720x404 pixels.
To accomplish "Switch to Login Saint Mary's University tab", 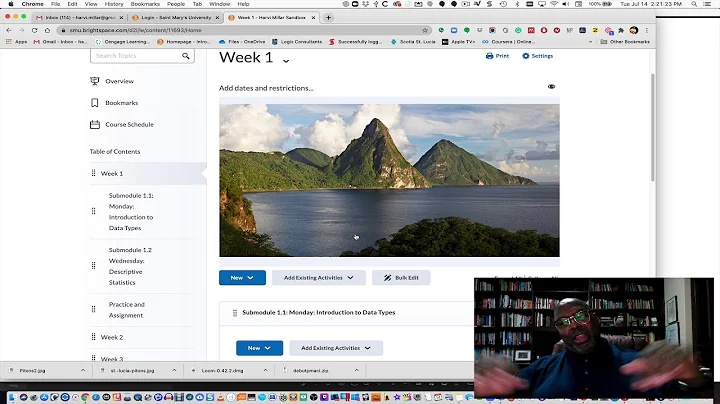I will click(175, 17).
